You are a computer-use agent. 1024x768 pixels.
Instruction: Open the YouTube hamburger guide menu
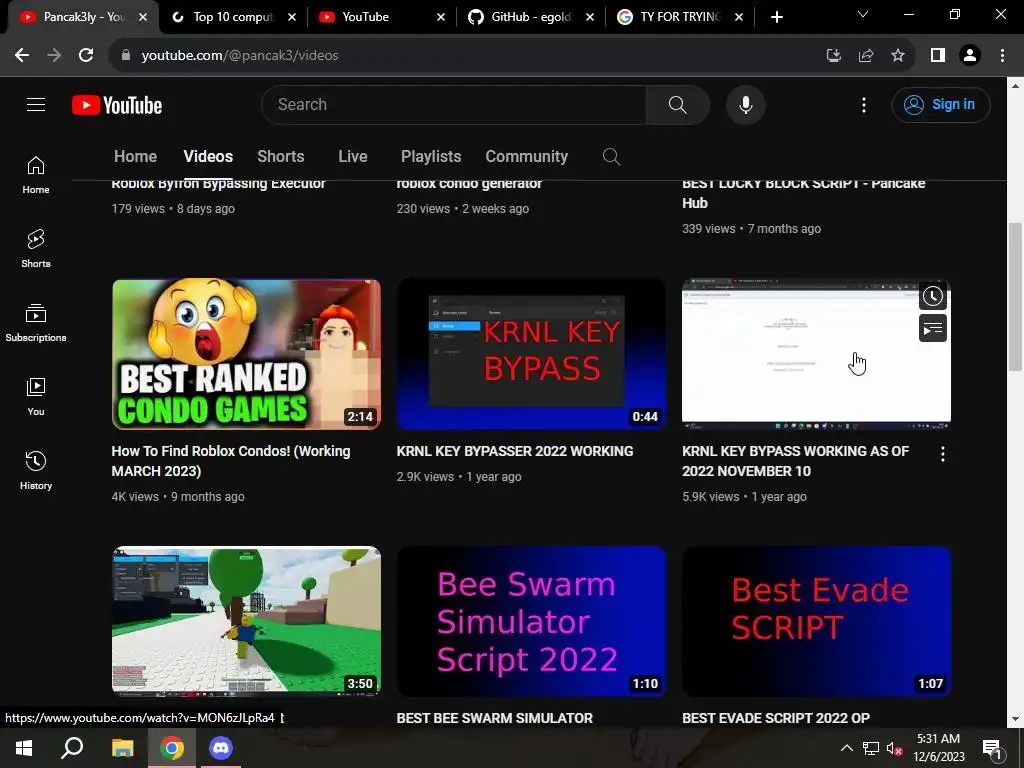coord(36,104)
